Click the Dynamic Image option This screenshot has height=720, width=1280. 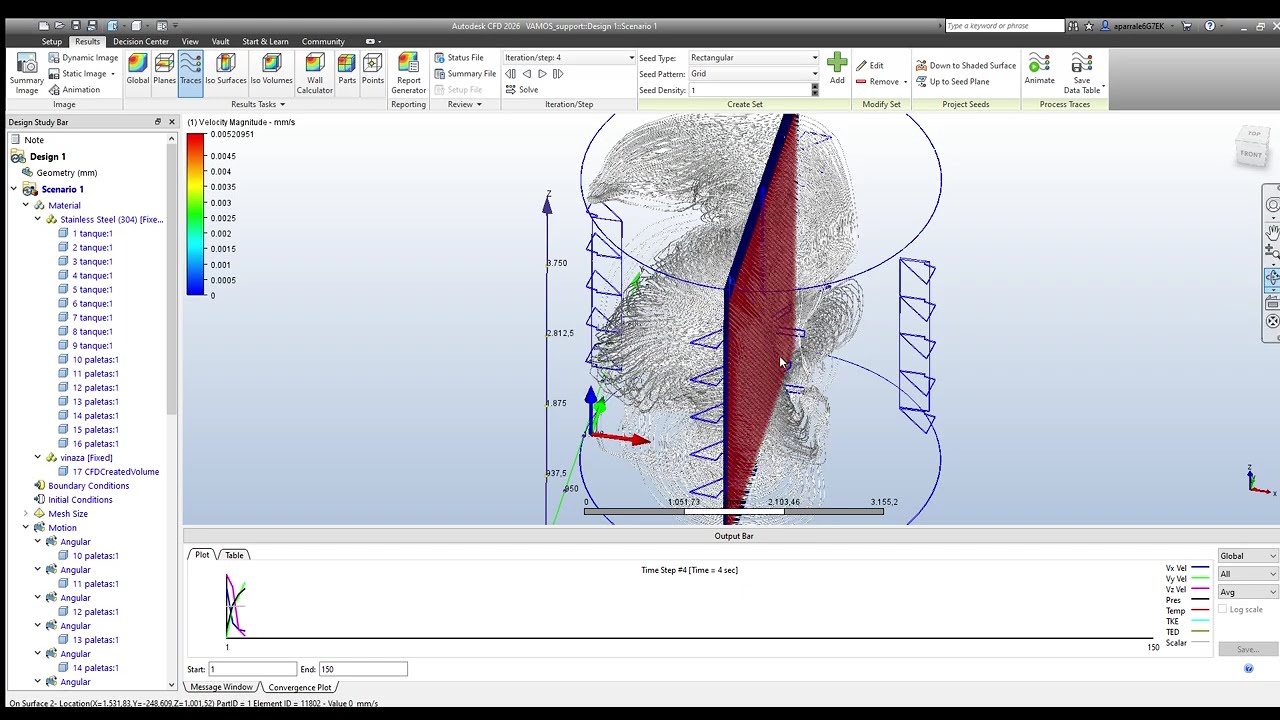83,58
